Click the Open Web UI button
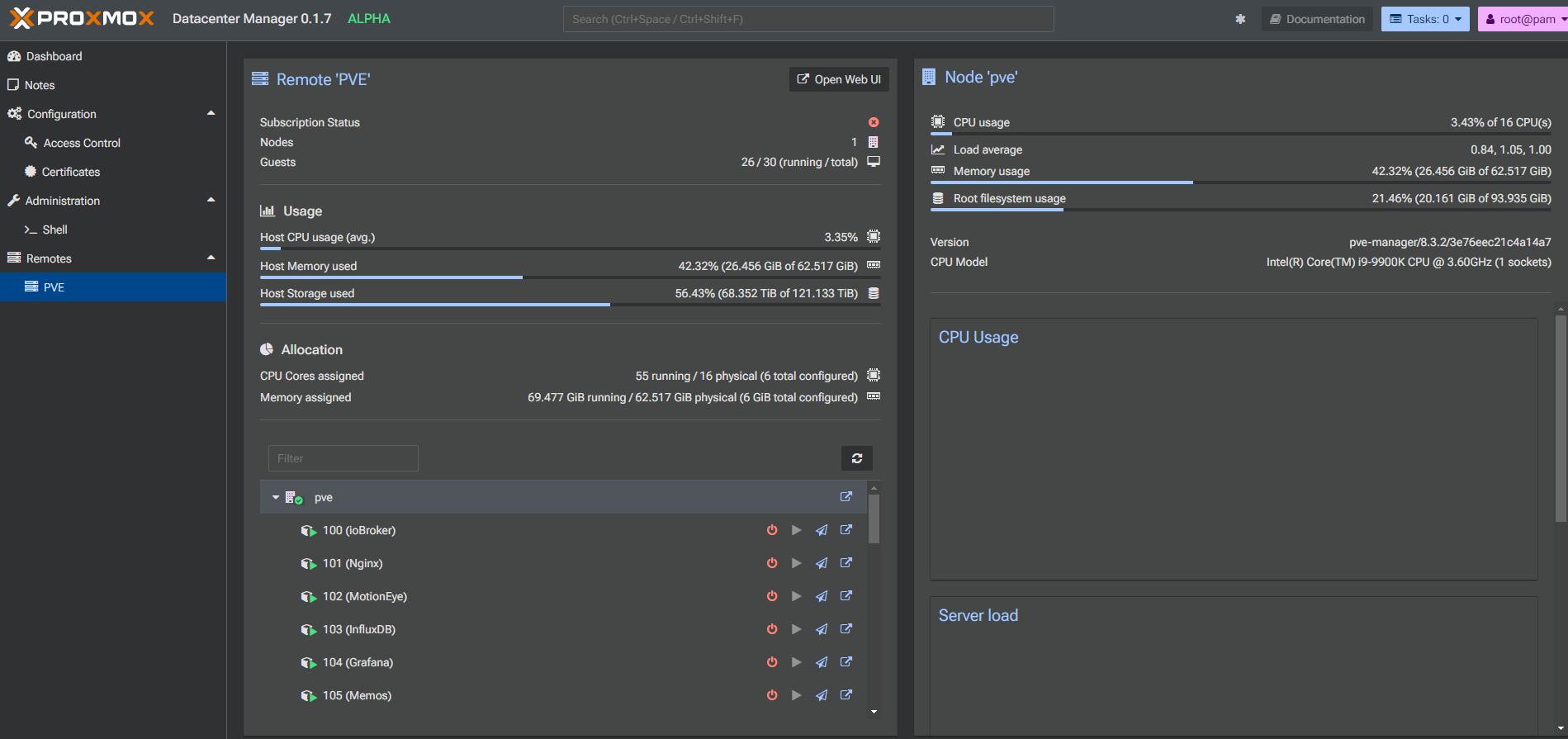Image resolution: width=1568 pixels, height=739 pixels. pos(839,79)
